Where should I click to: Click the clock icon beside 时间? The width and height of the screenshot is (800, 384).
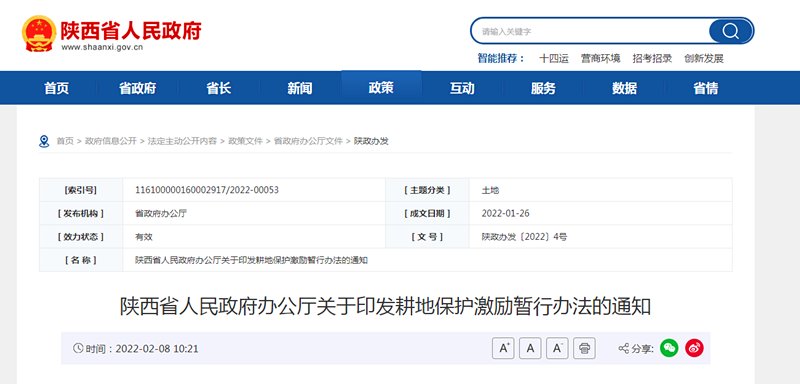coord(78,348)
